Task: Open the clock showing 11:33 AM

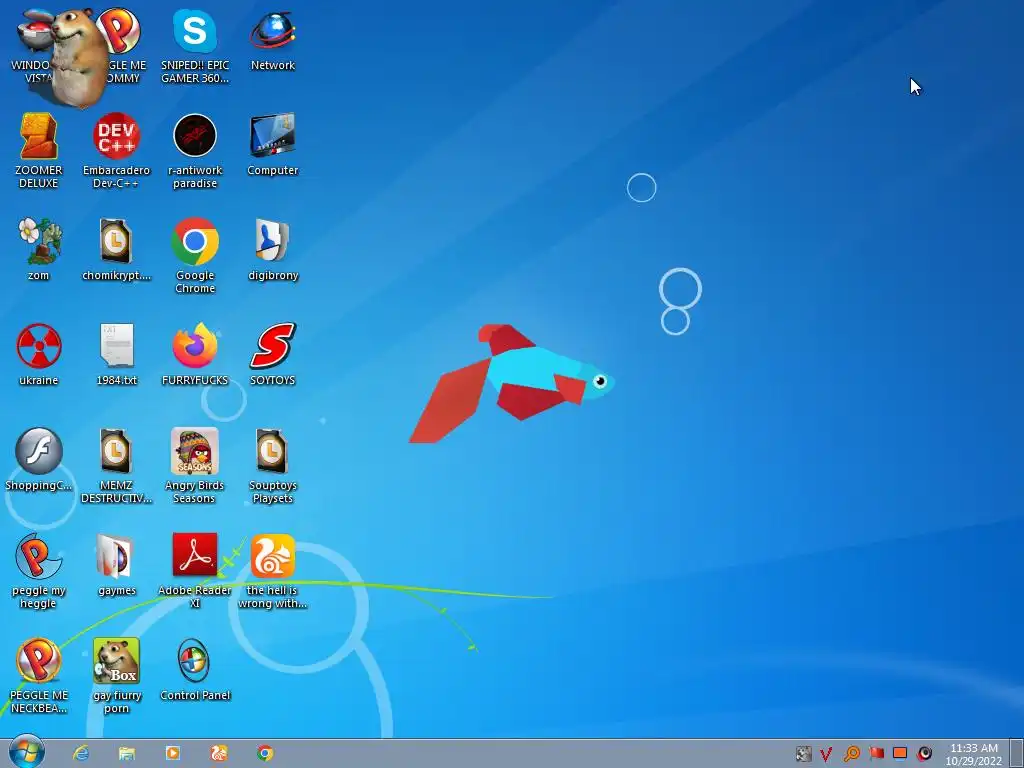Action: coord(974,754)
